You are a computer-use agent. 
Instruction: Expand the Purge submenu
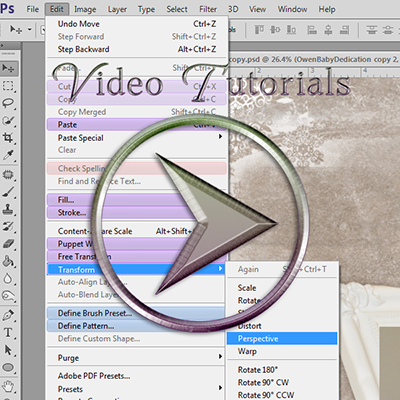point(137,358)
